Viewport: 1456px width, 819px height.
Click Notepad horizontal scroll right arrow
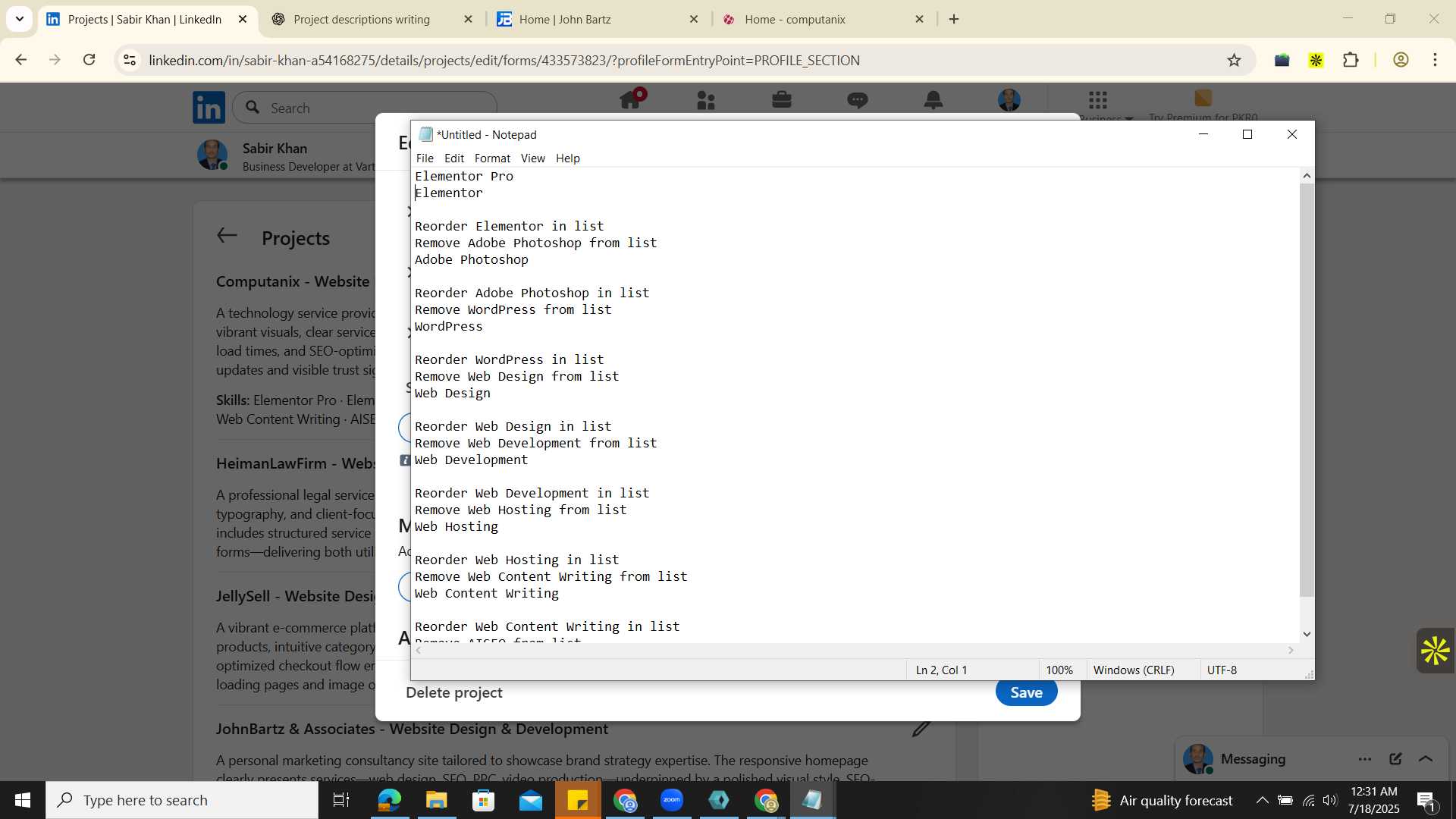click(x=1291, y=651)
